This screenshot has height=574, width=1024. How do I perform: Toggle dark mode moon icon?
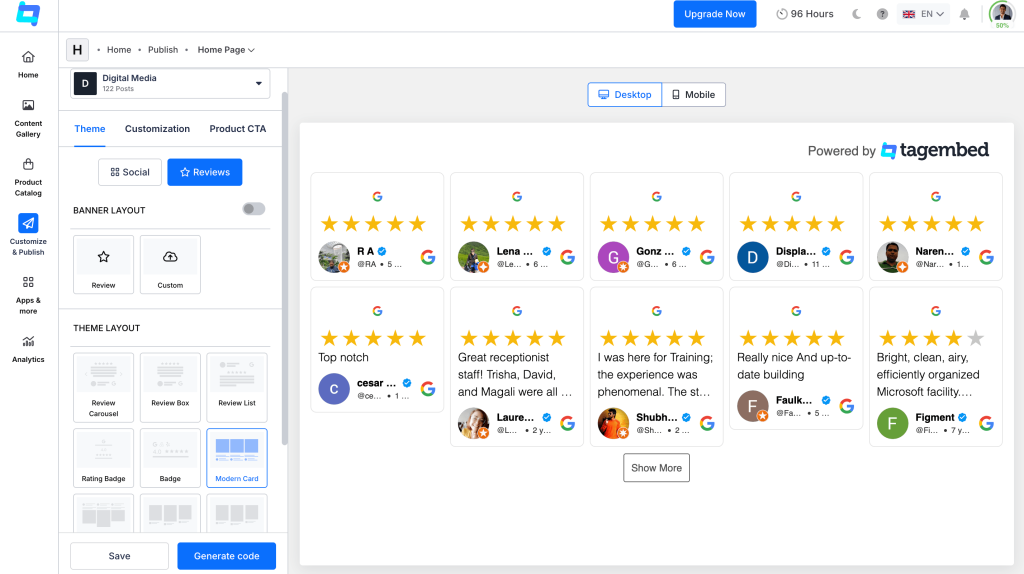click(x=856, y=14)
